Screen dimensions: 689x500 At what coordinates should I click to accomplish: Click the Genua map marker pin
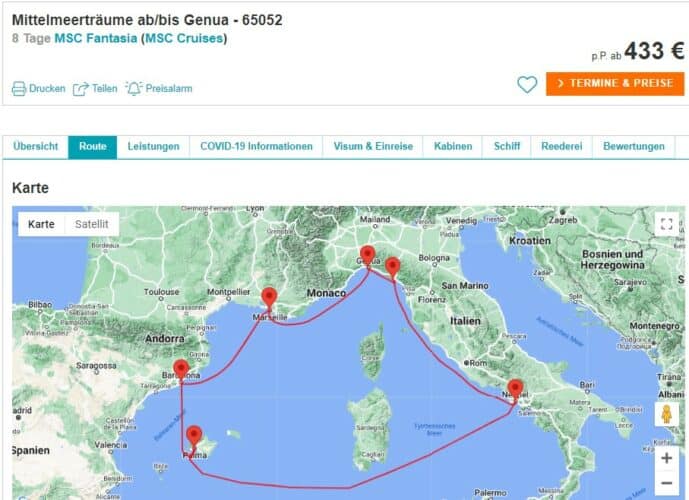pos(368,254)
